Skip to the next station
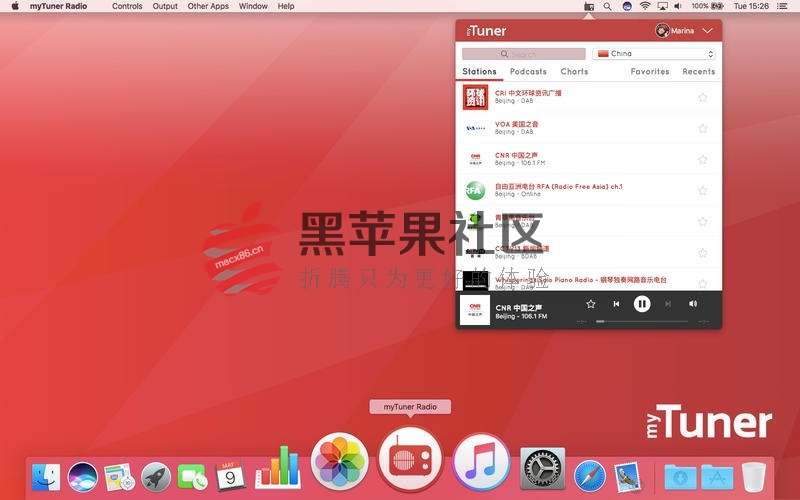 tap(668, 304)
